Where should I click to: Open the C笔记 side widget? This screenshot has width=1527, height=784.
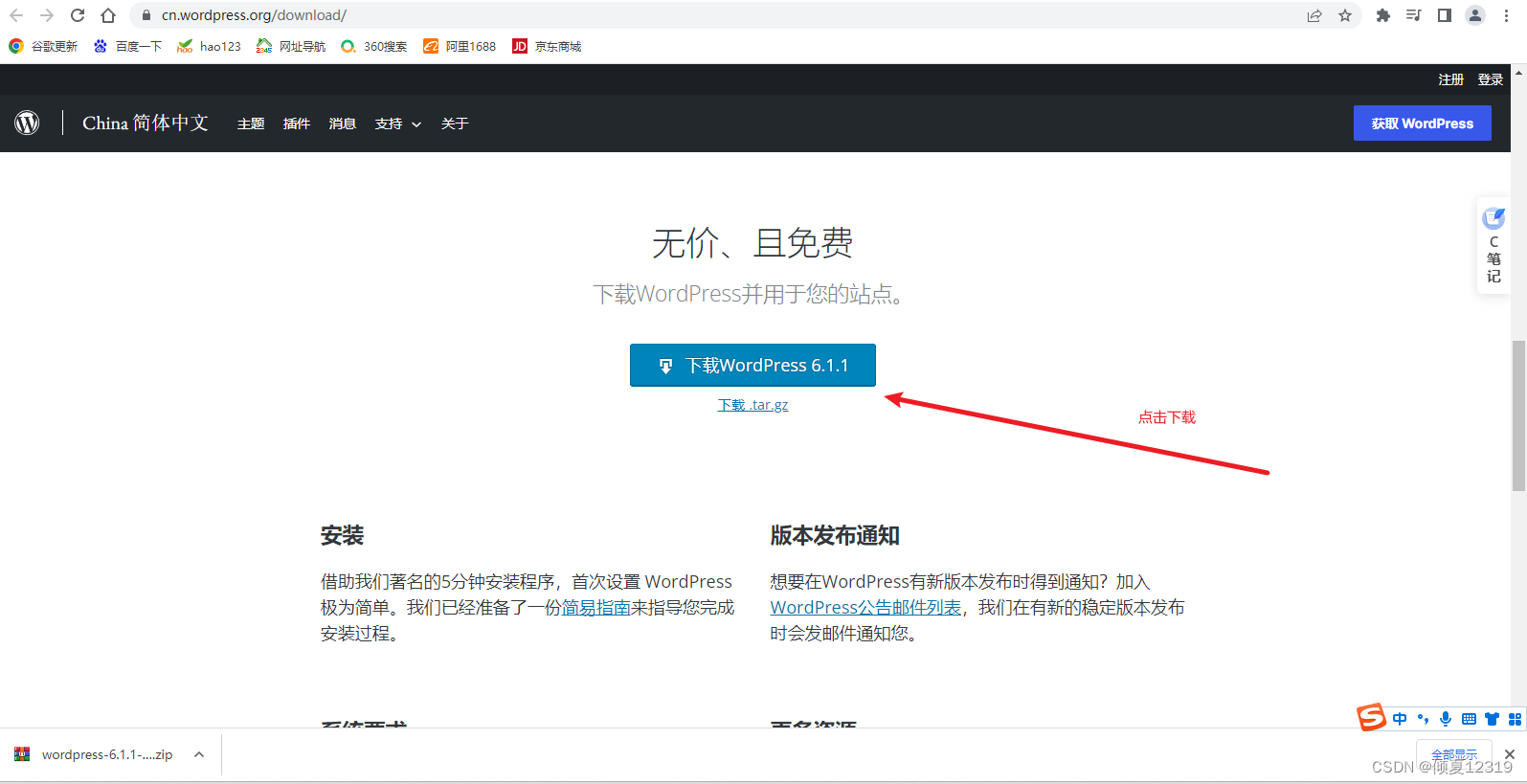coord(1493,246)
